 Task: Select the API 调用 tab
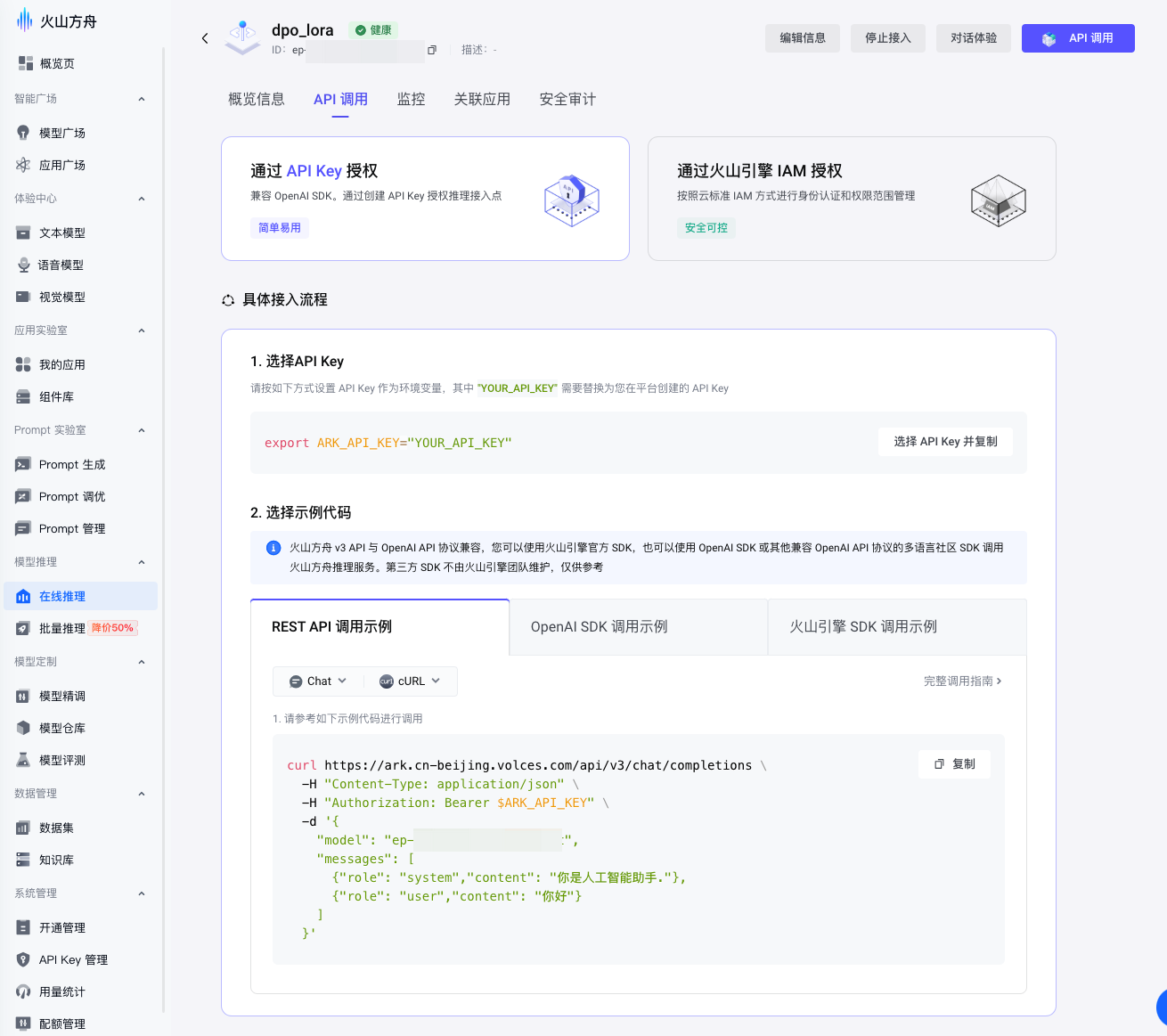[x=340, y=99]
